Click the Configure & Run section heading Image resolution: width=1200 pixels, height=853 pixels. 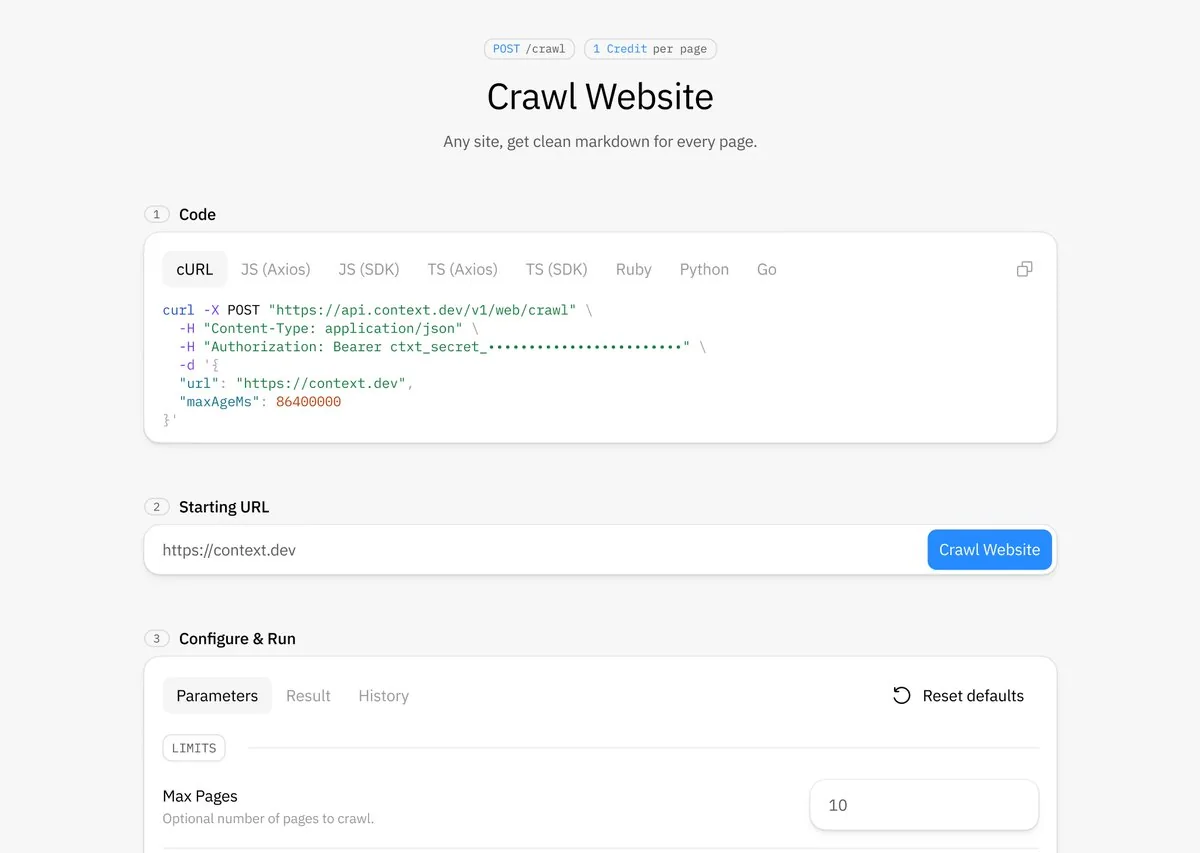point(237,639)
